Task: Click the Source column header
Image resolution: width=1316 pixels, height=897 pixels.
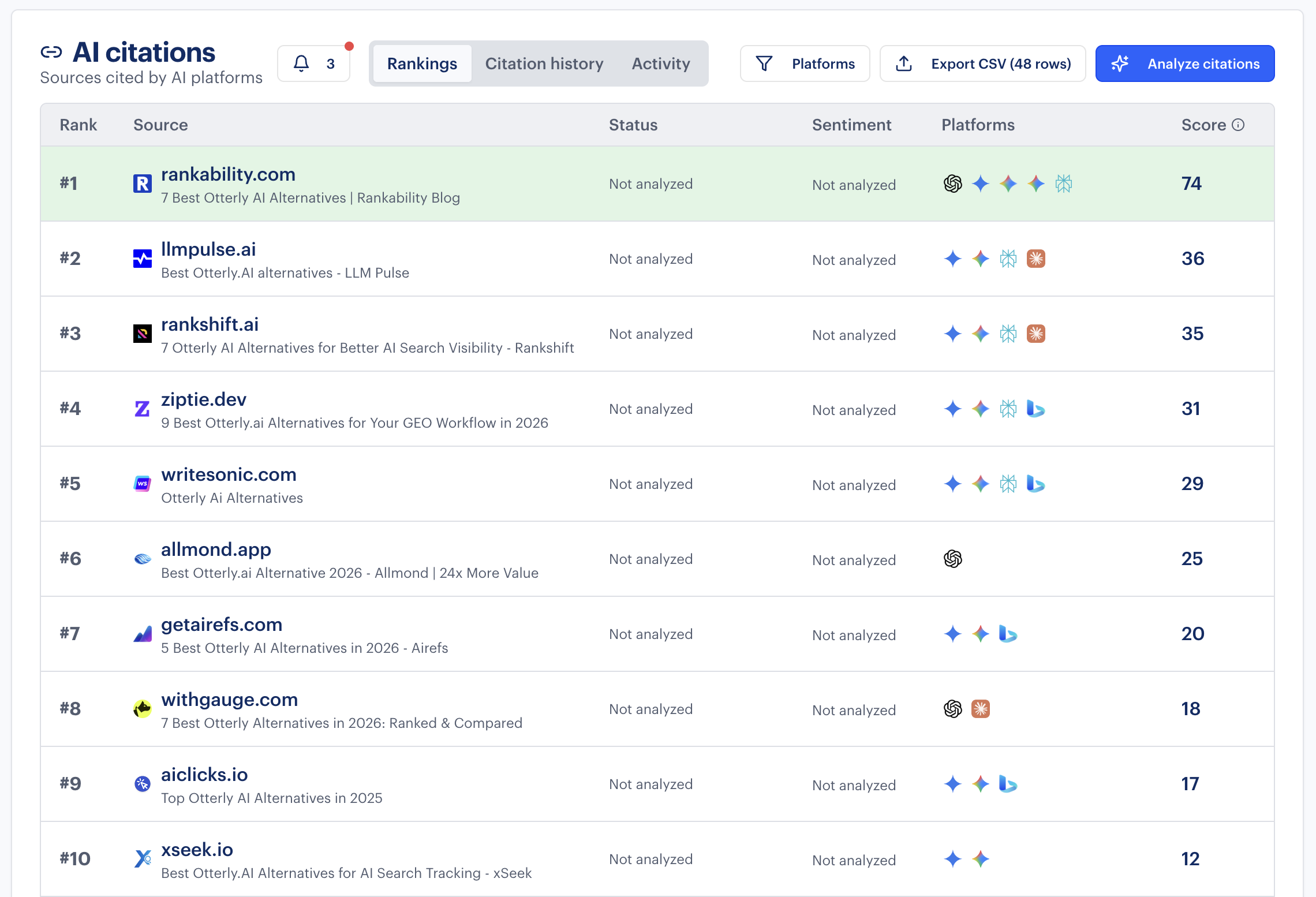Action: (160, 125)
